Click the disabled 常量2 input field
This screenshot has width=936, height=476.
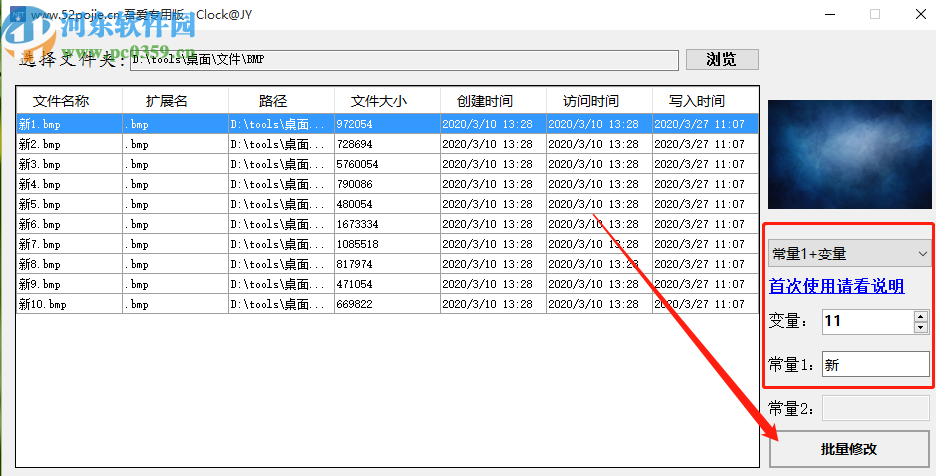[876, 409]
